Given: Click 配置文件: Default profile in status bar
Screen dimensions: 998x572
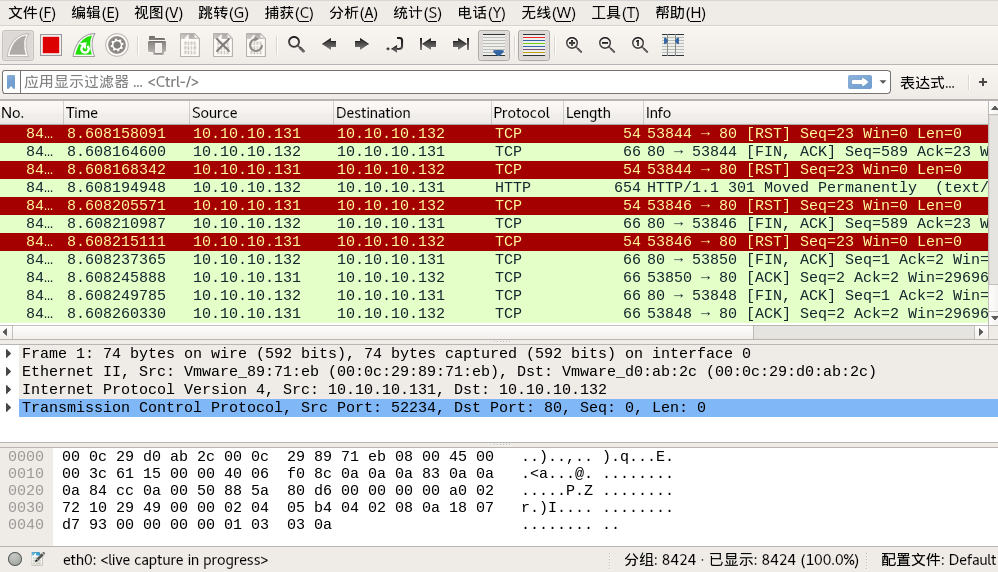Looking at the screenshot, I should click(938, 560).
